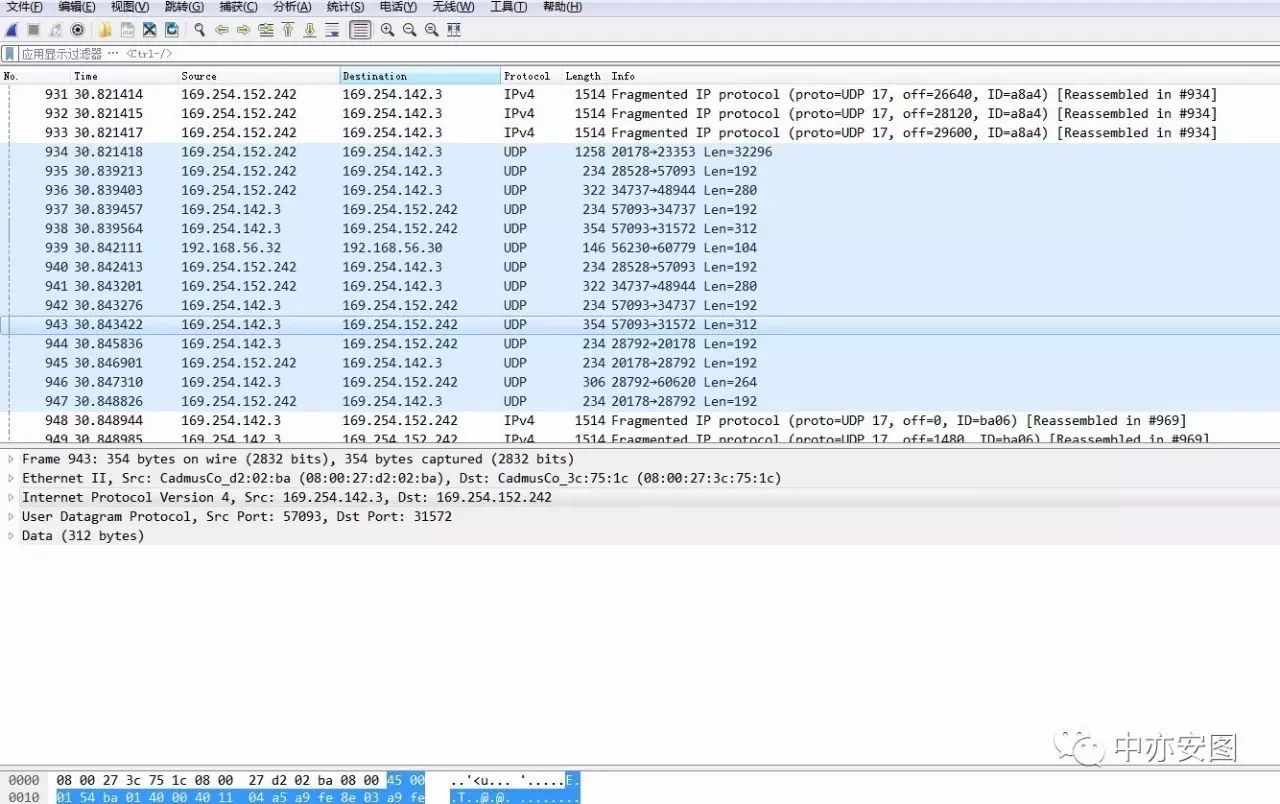Select packet 948 reassembled in #969

(x=640, y=420)
